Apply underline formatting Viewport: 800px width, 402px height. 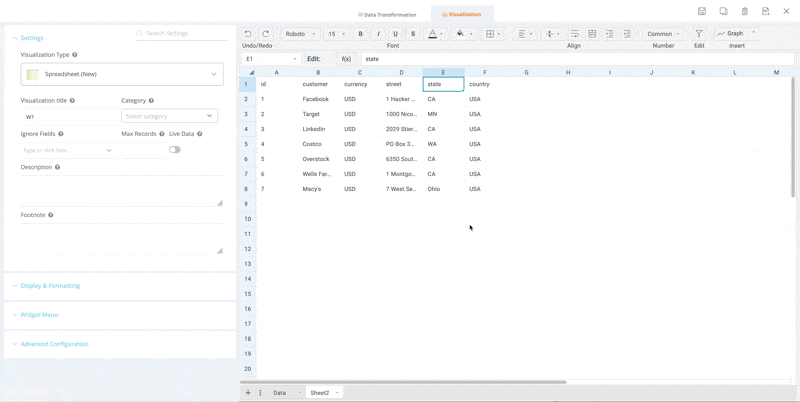click(x=395, y=34)
